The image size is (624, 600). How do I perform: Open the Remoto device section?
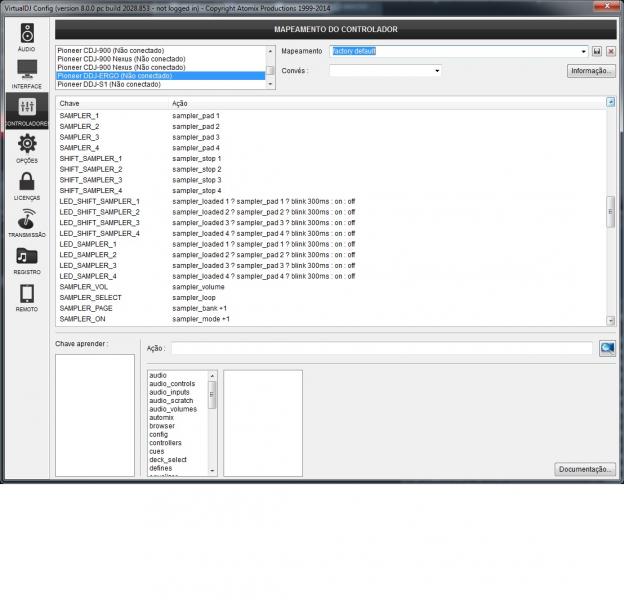(x=27, y=296)
